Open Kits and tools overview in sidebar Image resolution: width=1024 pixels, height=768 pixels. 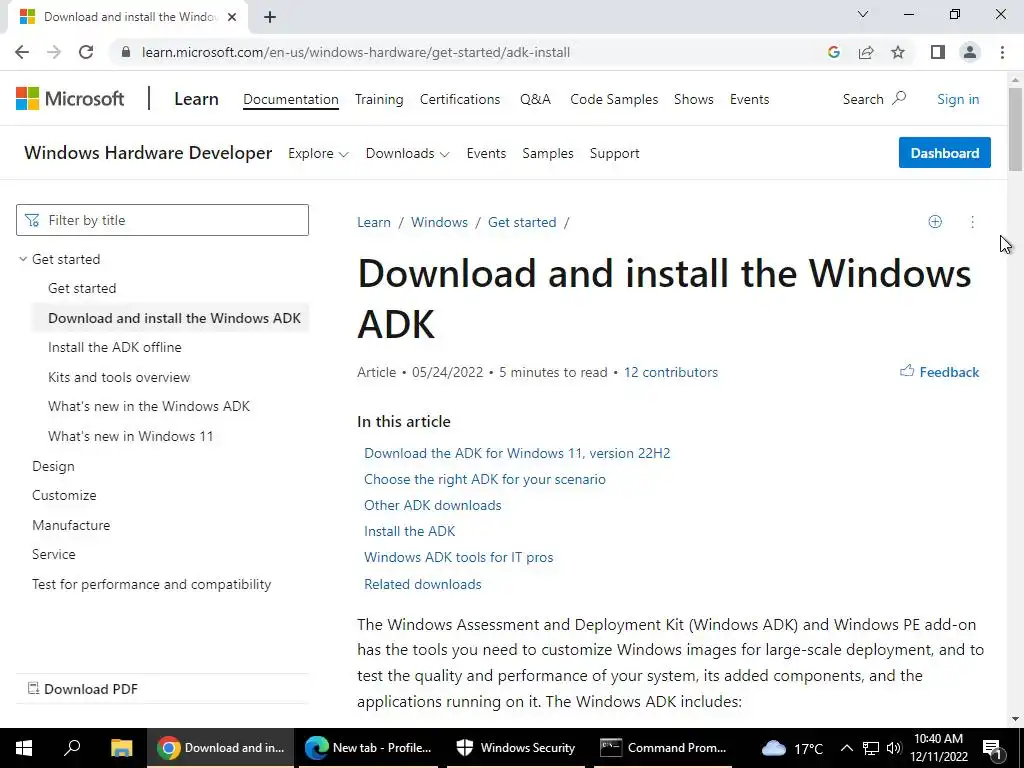coord(119,377)
